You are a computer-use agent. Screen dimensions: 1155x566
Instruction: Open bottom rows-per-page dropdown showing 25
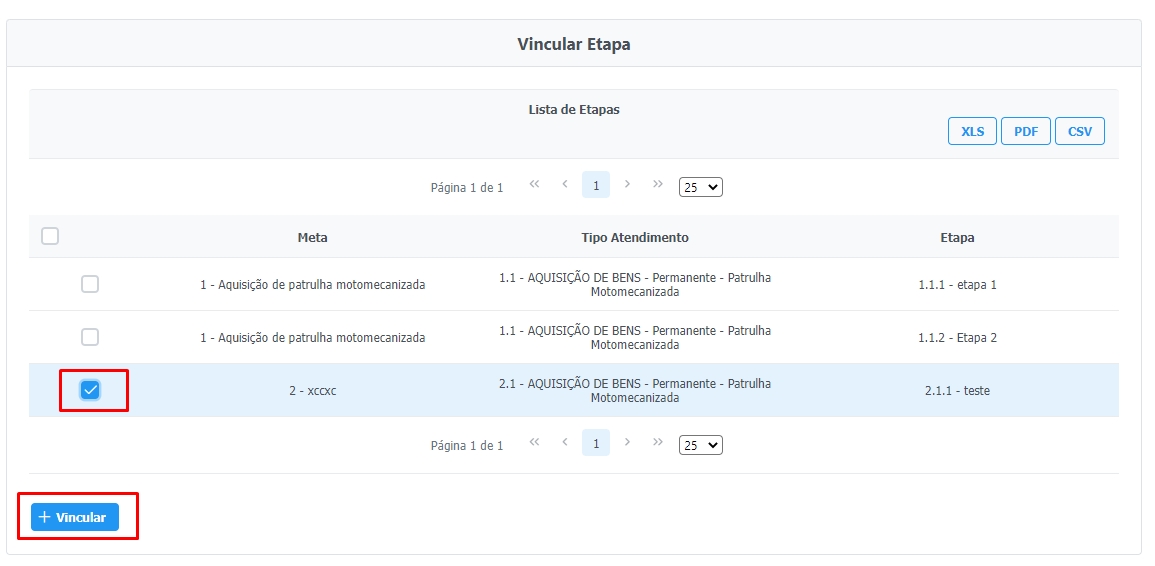click(x=700, y=445)
